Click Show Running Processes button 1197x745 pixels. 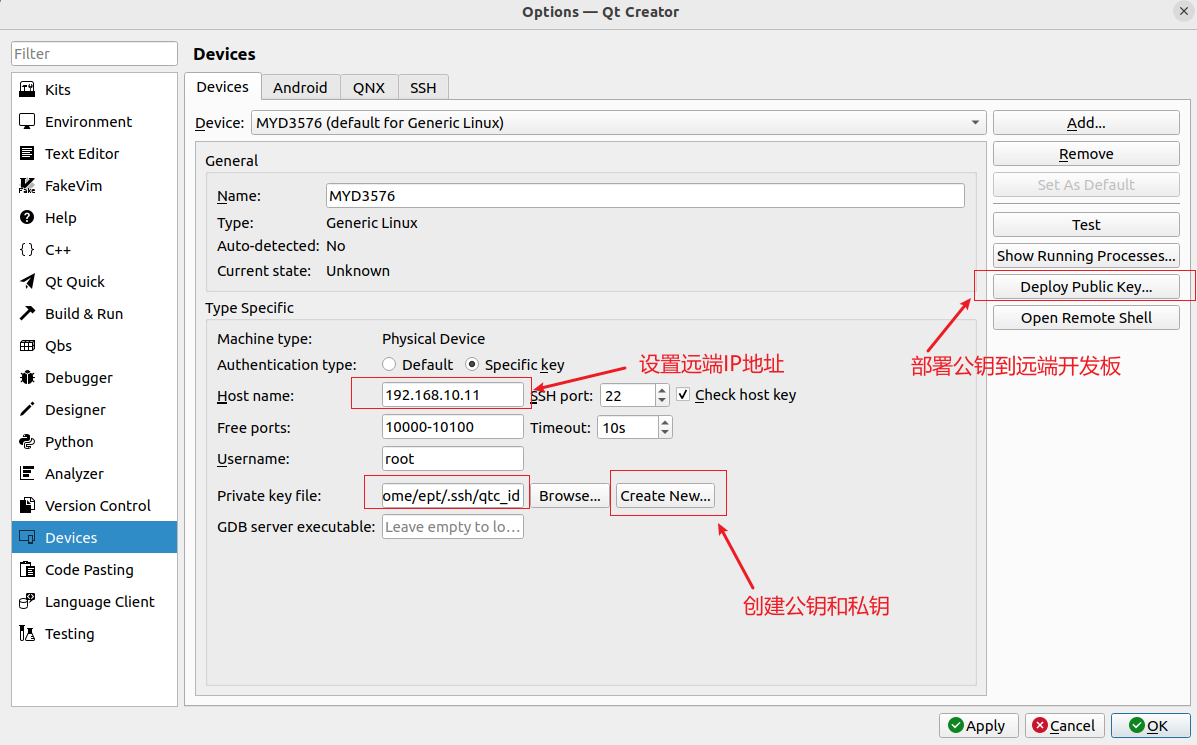(1086, 256)
